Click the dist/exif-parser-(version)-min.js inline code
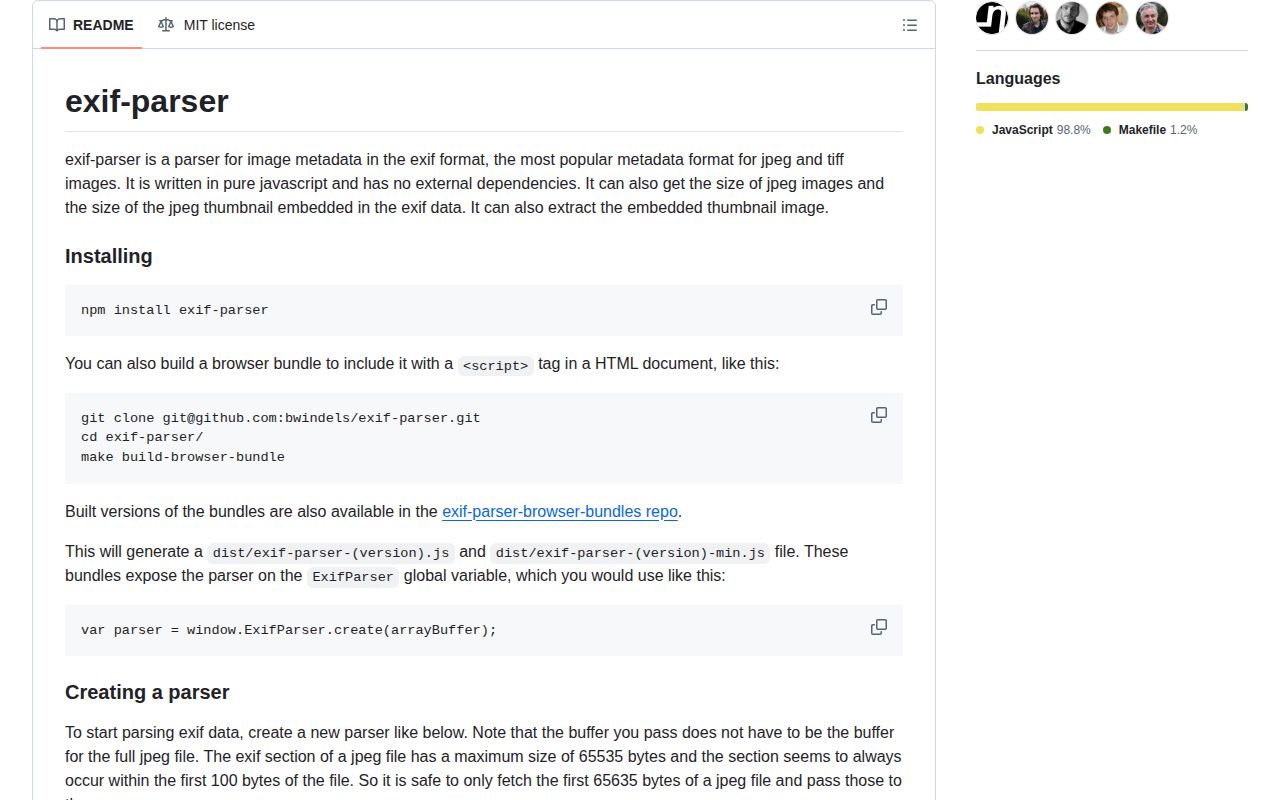This screenshot has height=800, width=1280. [631, 553]
